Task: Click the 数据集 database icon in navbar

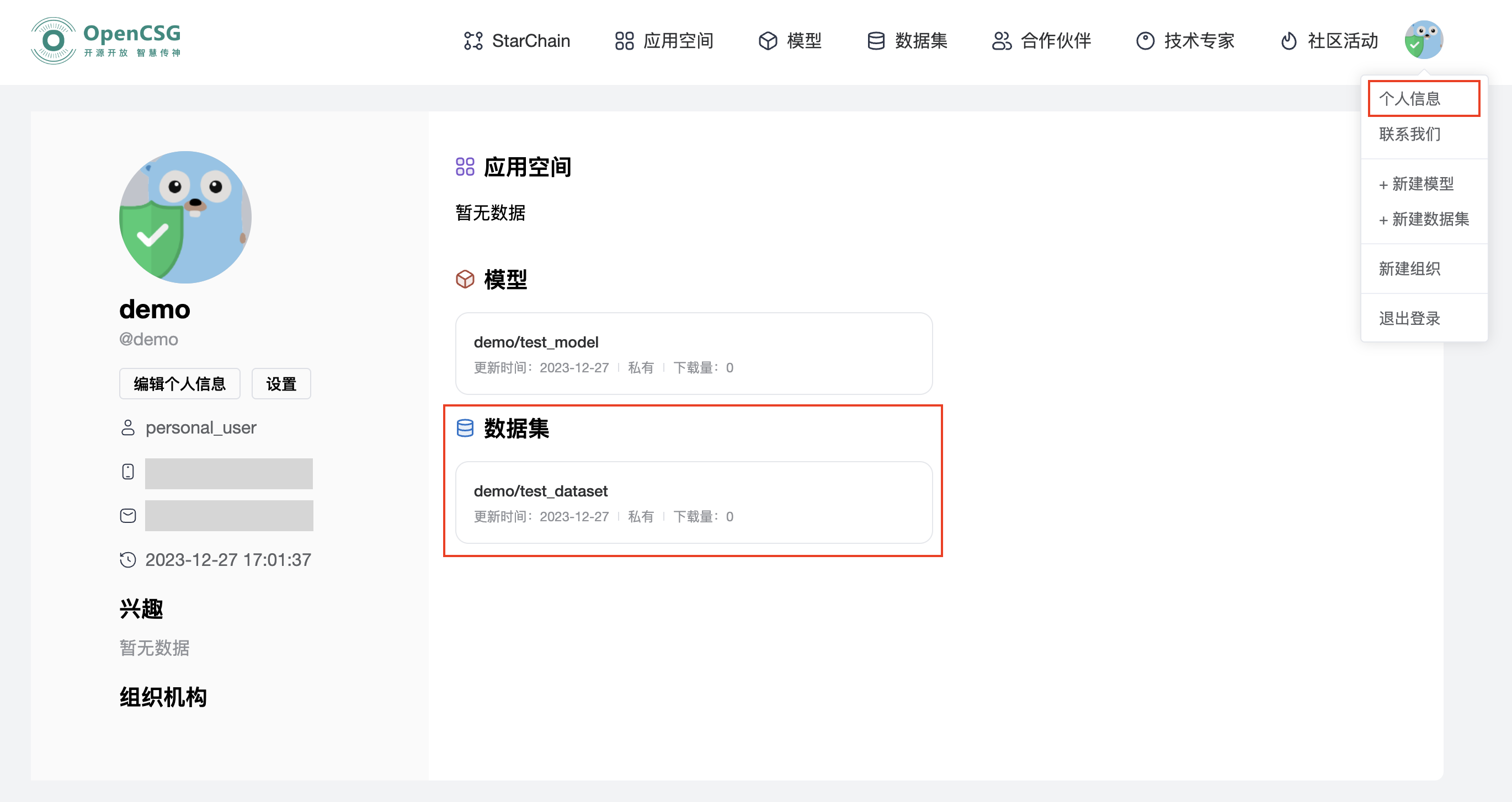Action: tap(875, 40)
